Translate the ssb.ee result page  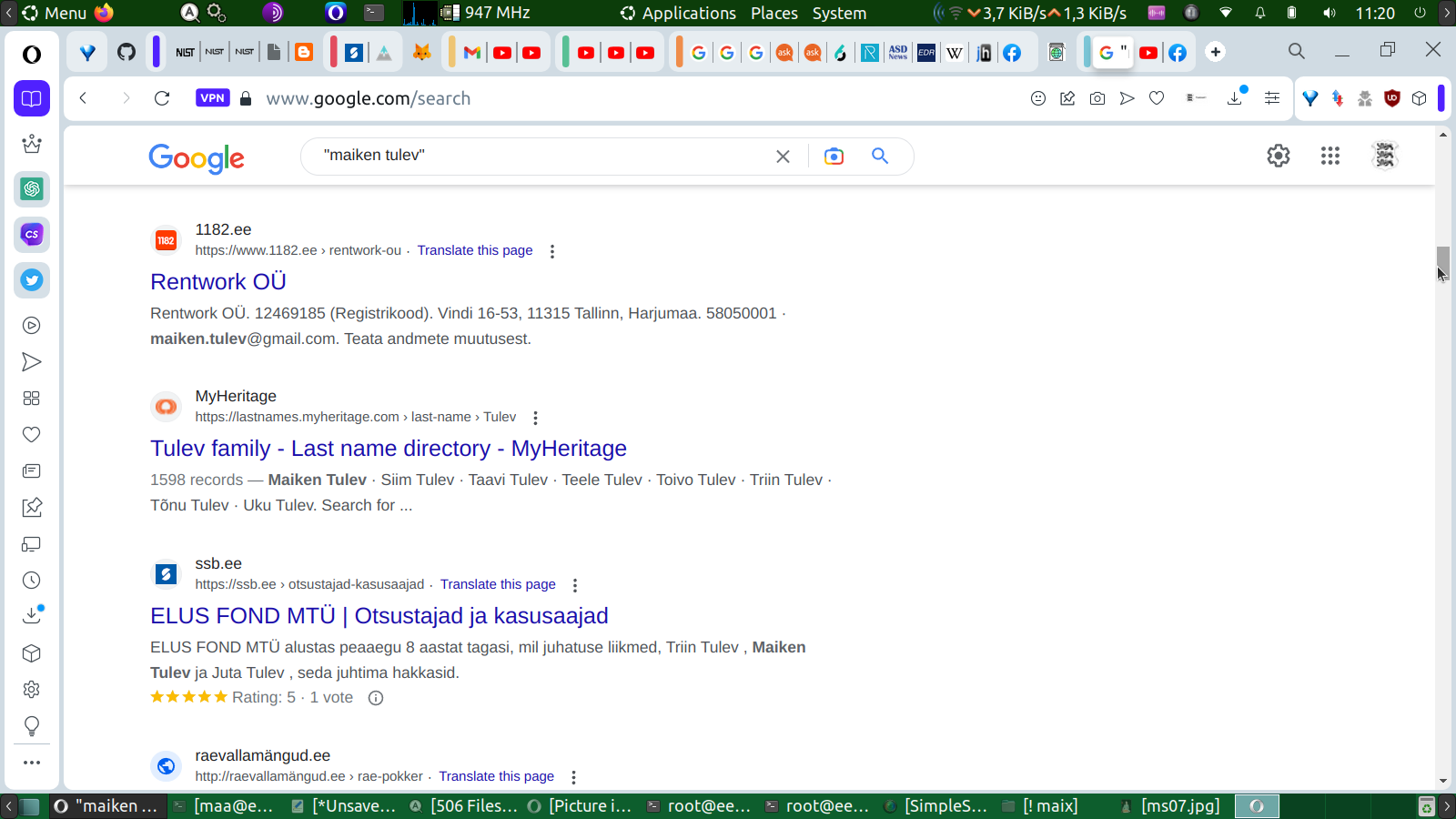pyautogui.click(x=498, y=584)
